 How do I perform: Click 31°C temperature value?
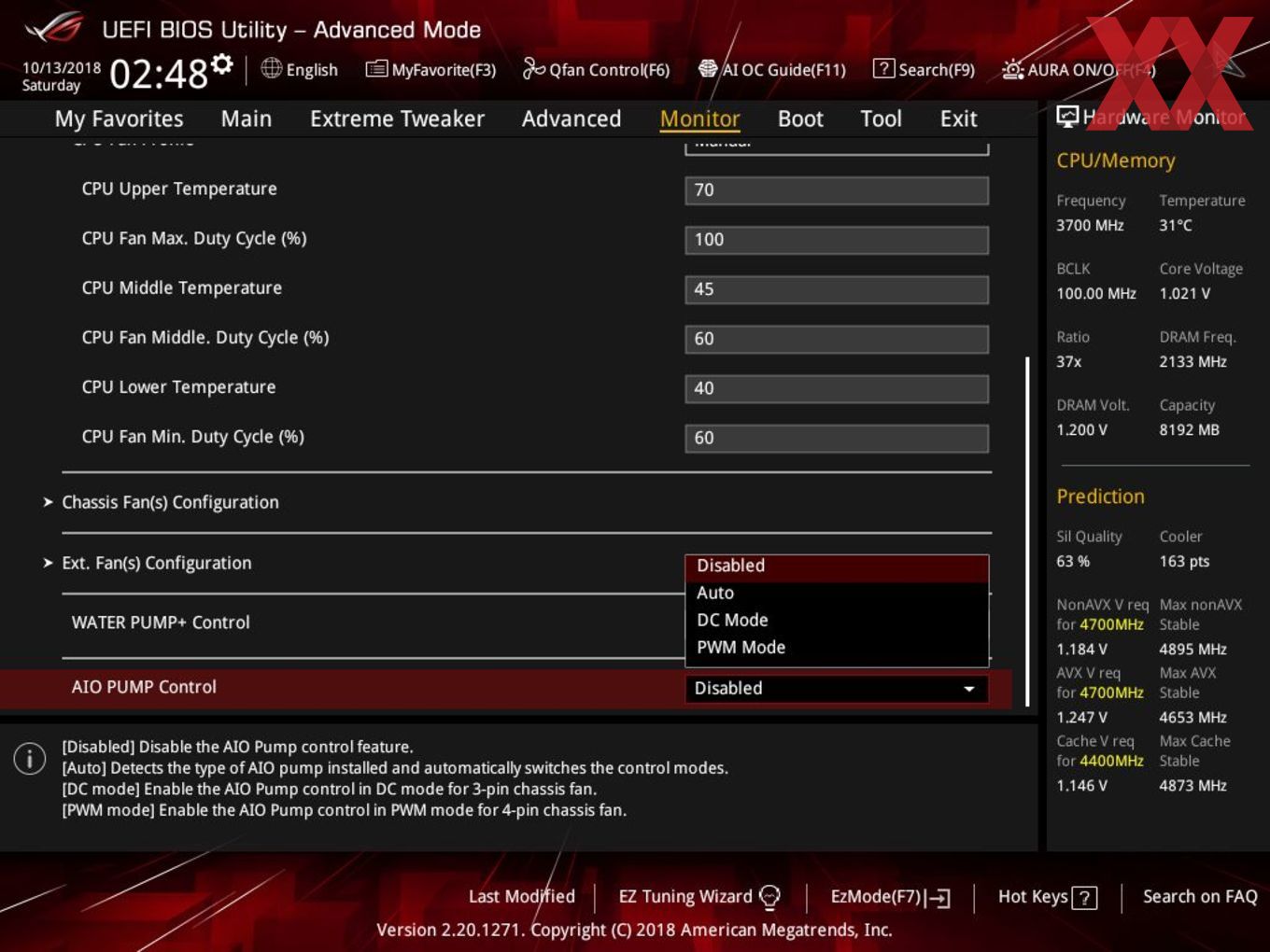click(1176, 225)
